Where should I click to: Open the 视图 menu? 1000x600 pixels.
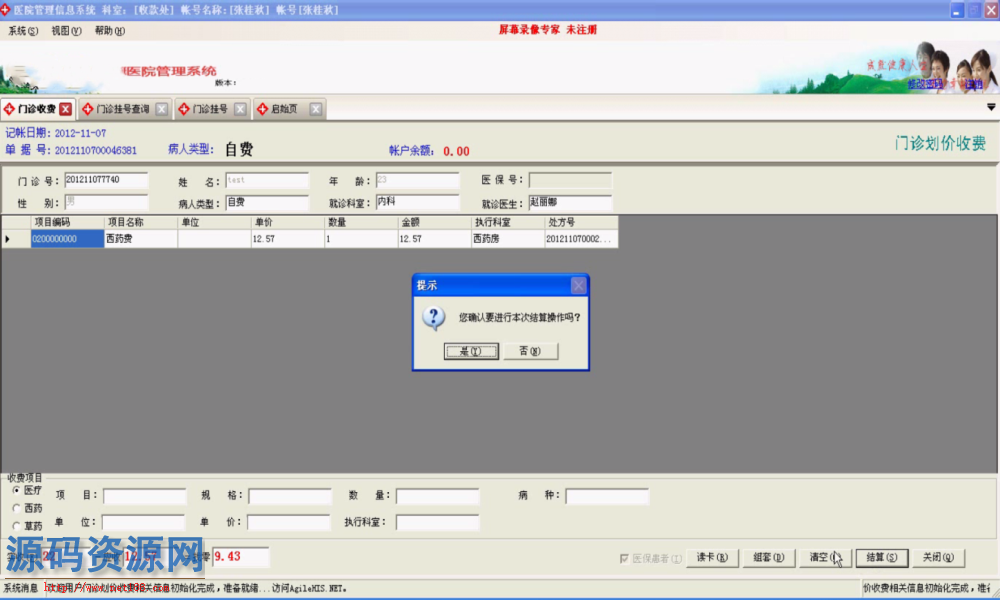click(66, 31)
